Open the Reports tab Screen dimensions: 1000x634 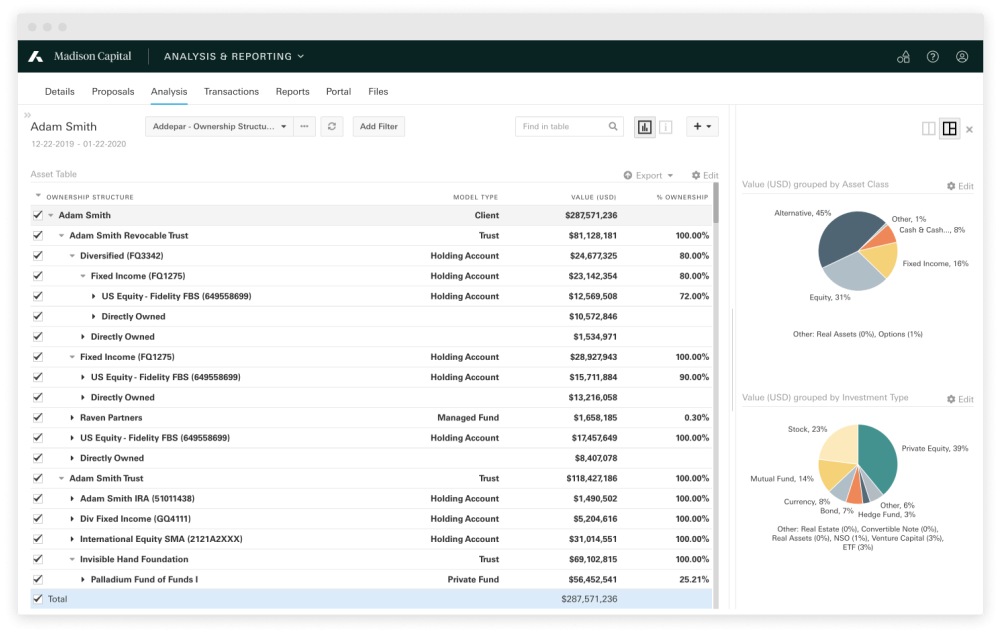[292, 92]
